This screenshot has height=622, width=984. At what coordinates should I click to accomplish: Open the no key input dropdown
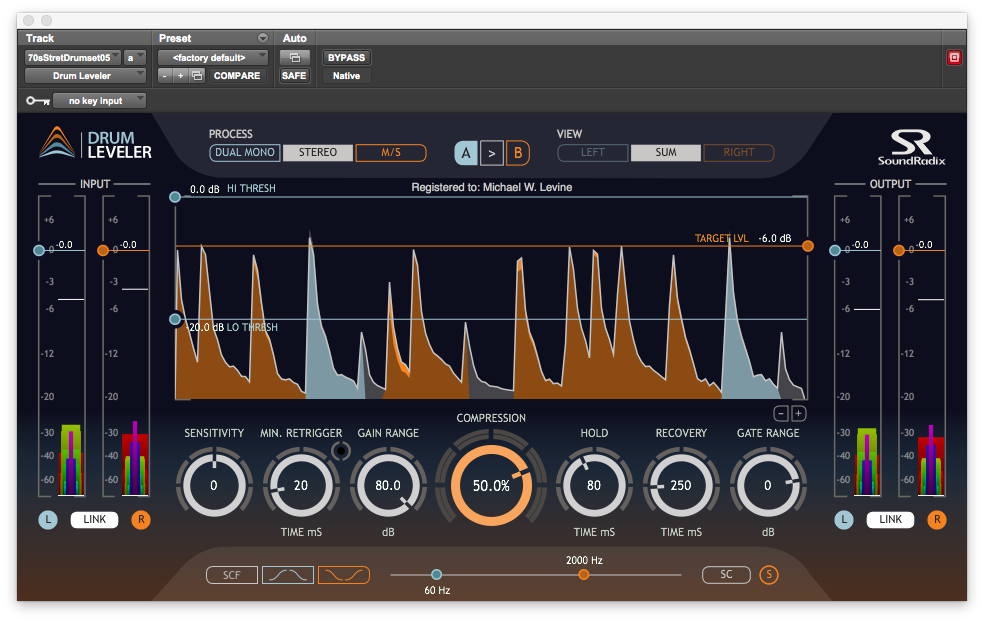click(99, 101)
